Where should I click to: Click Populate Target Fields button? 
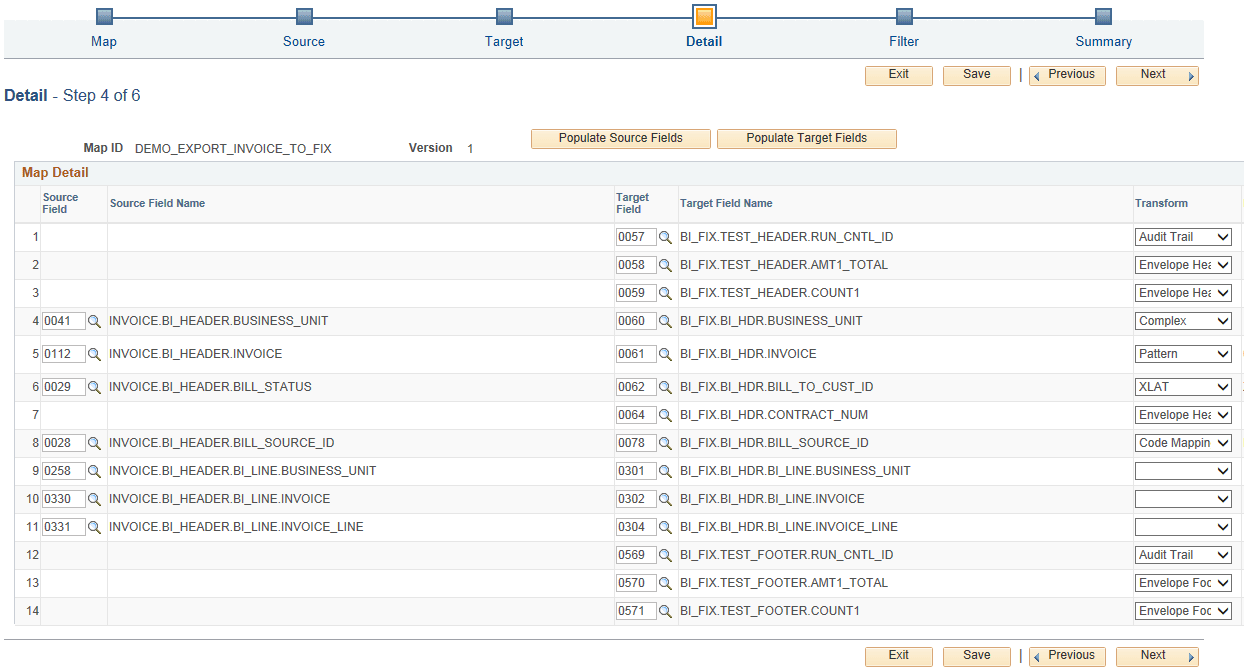807,139
